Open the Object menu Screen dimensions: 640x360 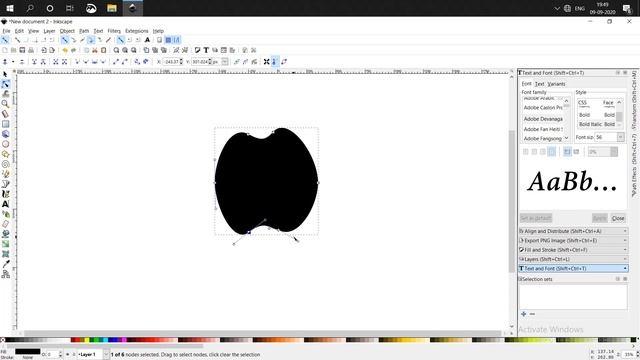tap(67, 31)
